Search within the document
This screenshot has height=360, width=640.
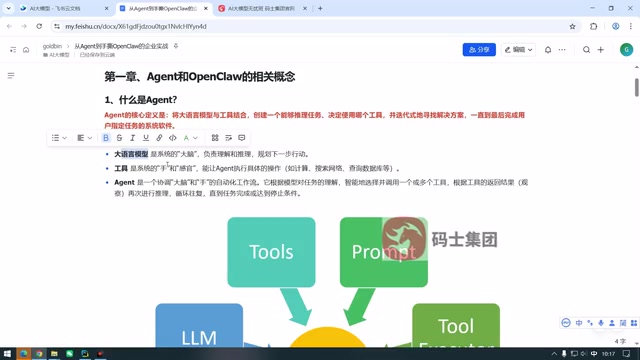point(586,50)
